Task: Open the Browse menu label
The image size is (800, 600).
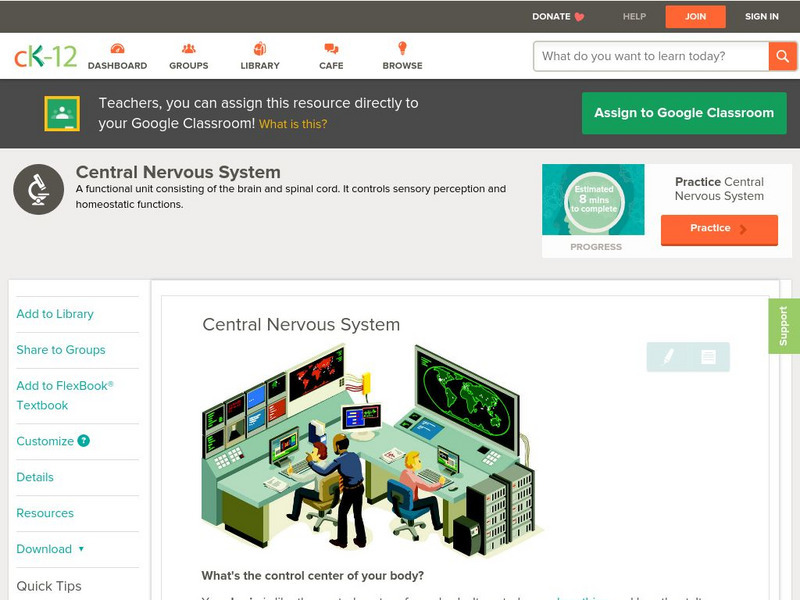Action: (x=402, y=65)
